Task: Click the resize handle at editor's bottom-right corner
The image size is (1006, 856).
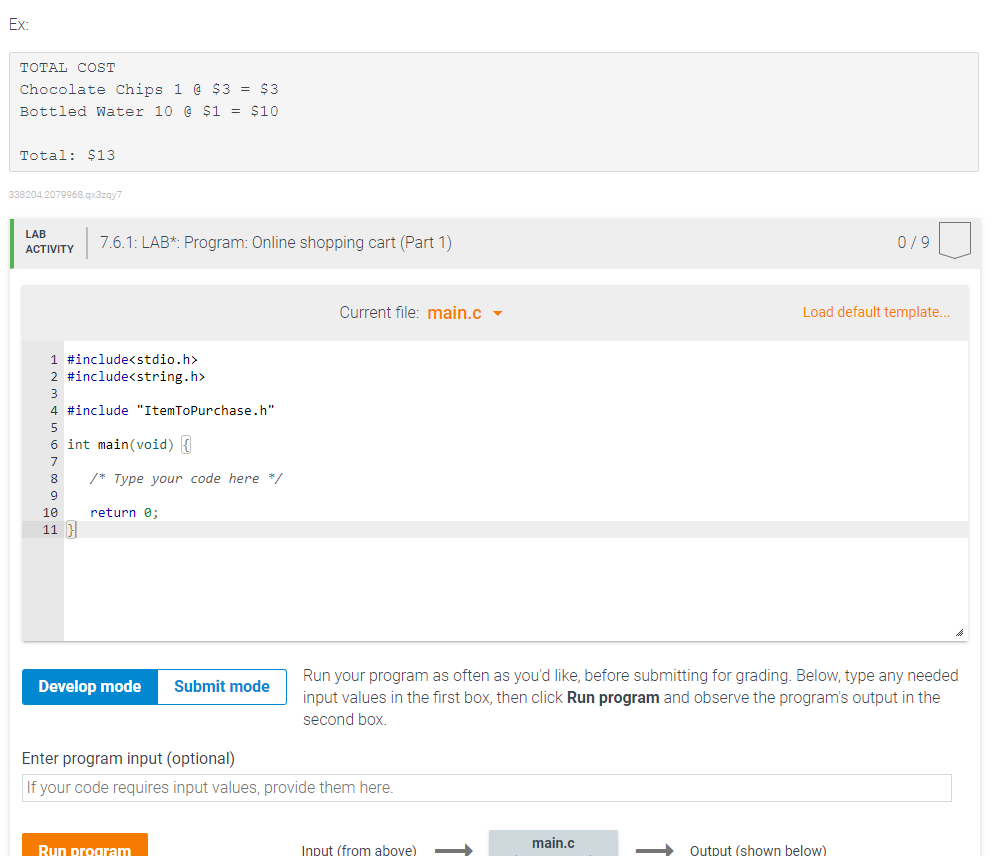Action: click(x=959, y=630)
